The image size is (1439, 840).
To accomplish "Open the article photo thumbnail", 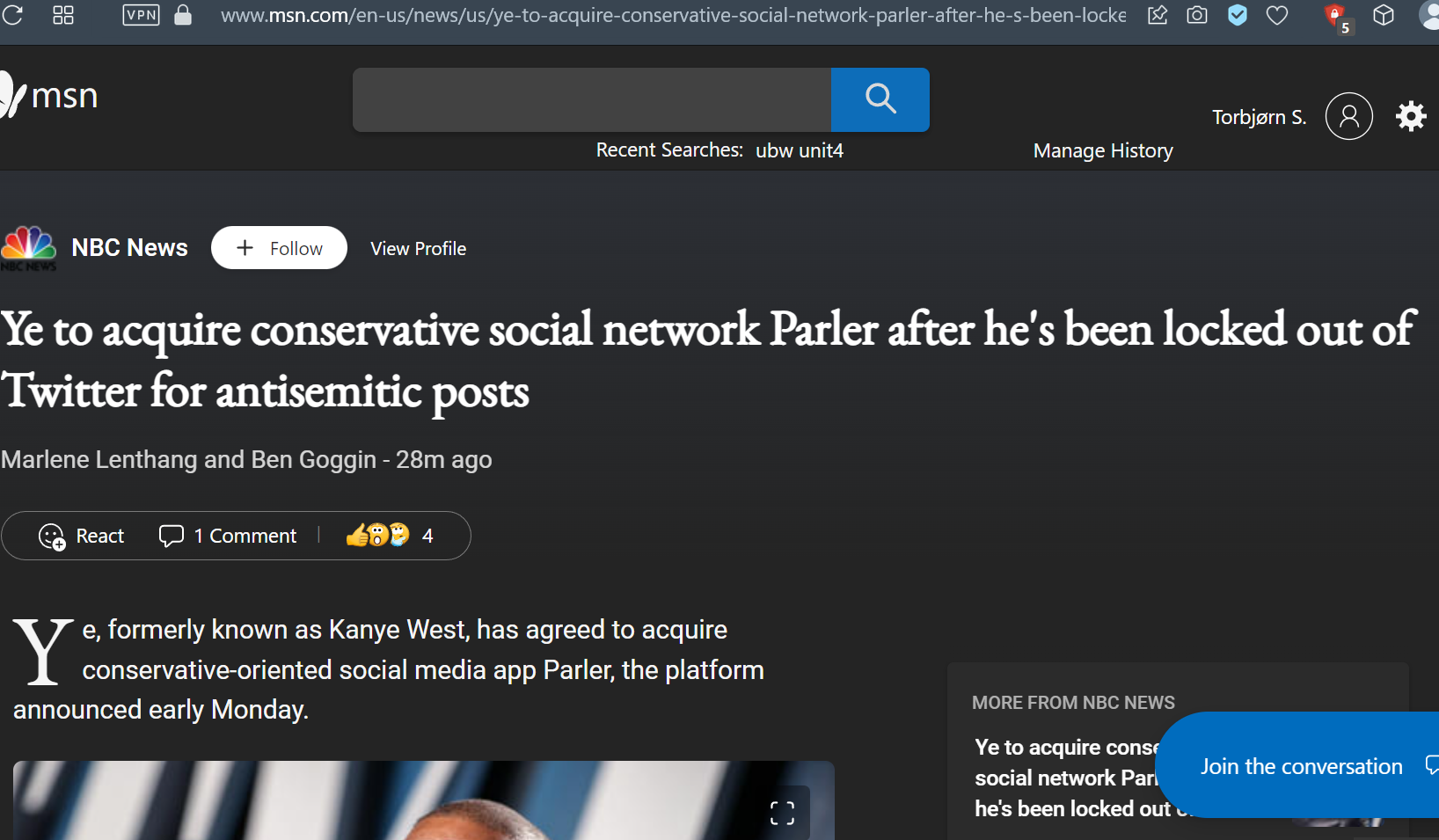I will [423, 800].
